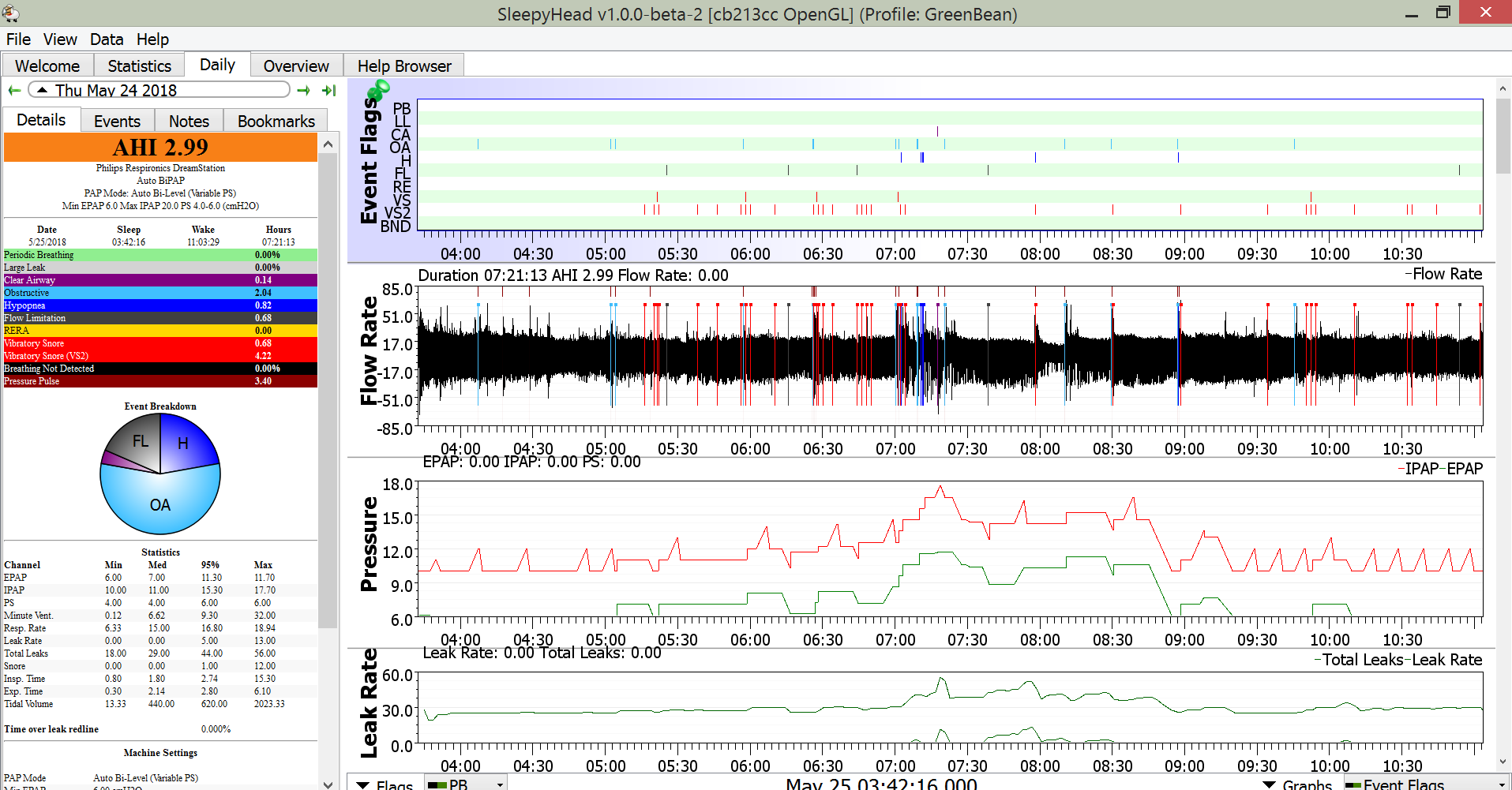Open the PB flags dropdown at the bottom

tap(466, 784)
